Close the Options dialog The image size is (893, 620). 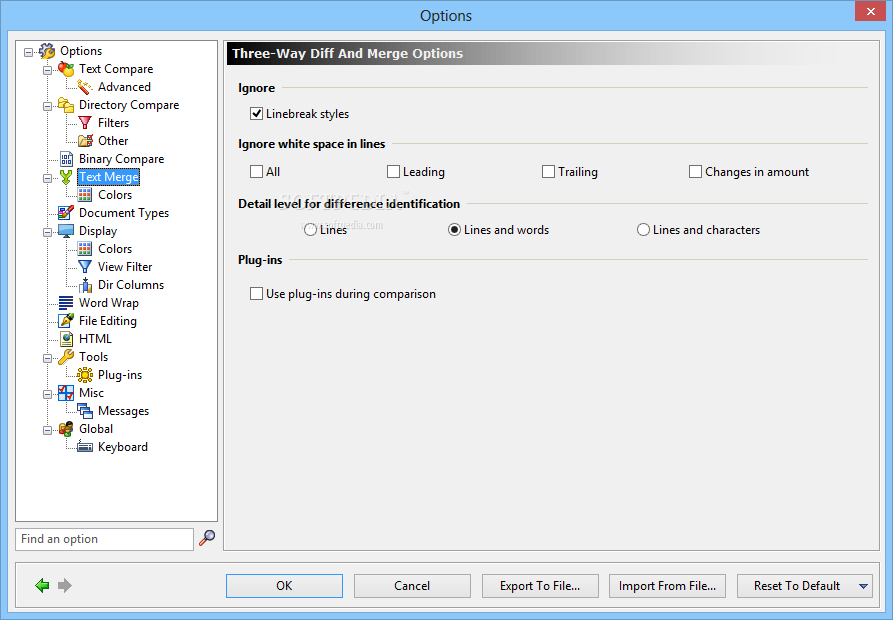[870, 11]
